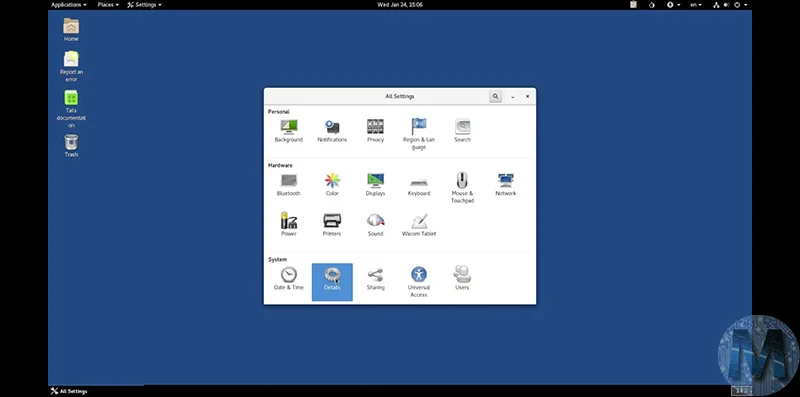Click the volume icon in the top bar
800x397 pixels.
tap(727, 5)
